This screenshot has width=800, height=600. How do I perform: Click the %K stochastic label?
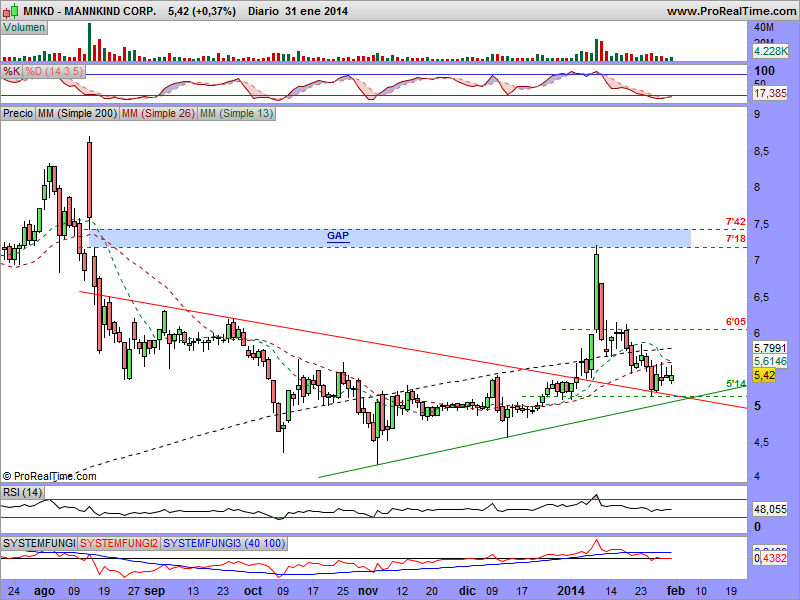[11, 71]
